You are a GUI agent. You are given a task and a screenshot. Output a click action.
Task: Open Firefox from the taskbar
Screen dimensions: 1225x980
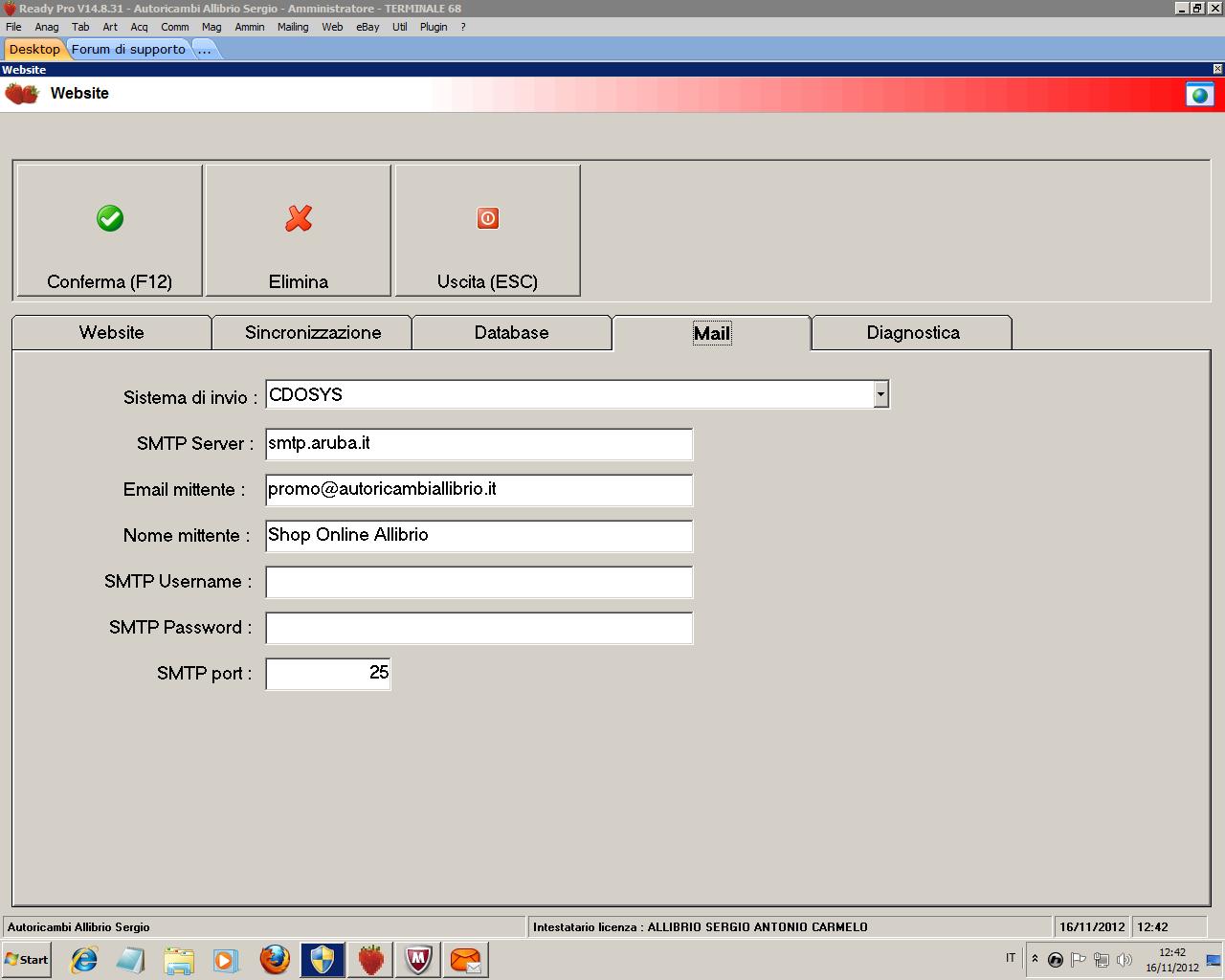275,959
